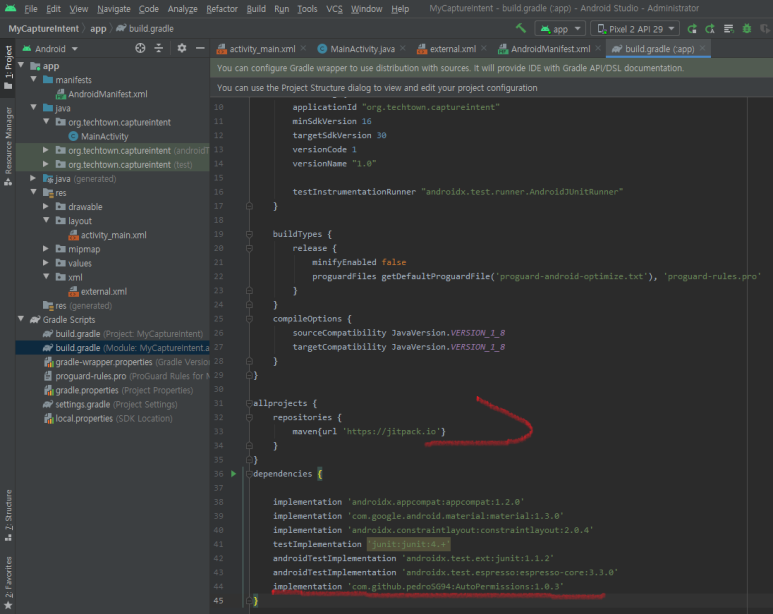773x614 pixels.
Task: Close the MainActivity.java tab
Action: click(403, 48)
